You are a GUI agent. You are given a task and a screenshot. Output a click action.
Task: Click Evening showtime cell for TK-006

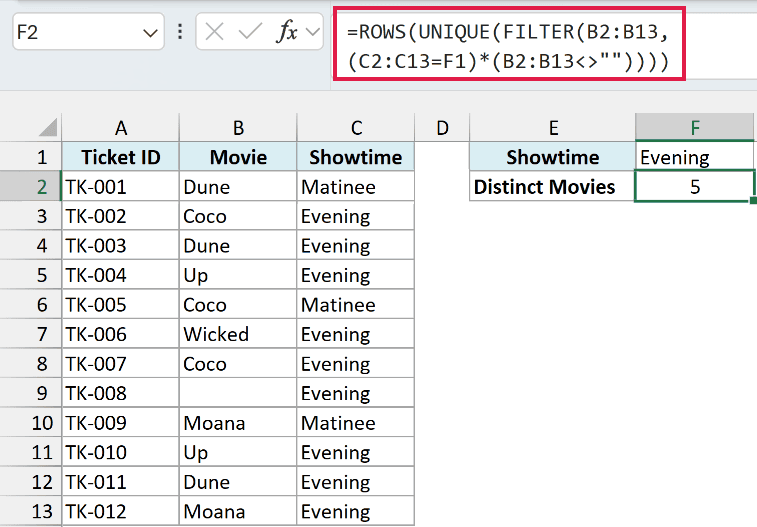point(356,334)
